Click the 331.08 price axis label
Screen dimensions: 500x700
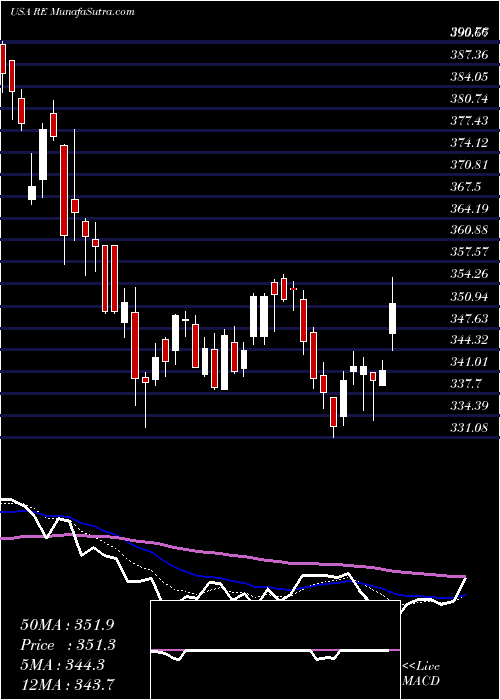pos(469,428)
